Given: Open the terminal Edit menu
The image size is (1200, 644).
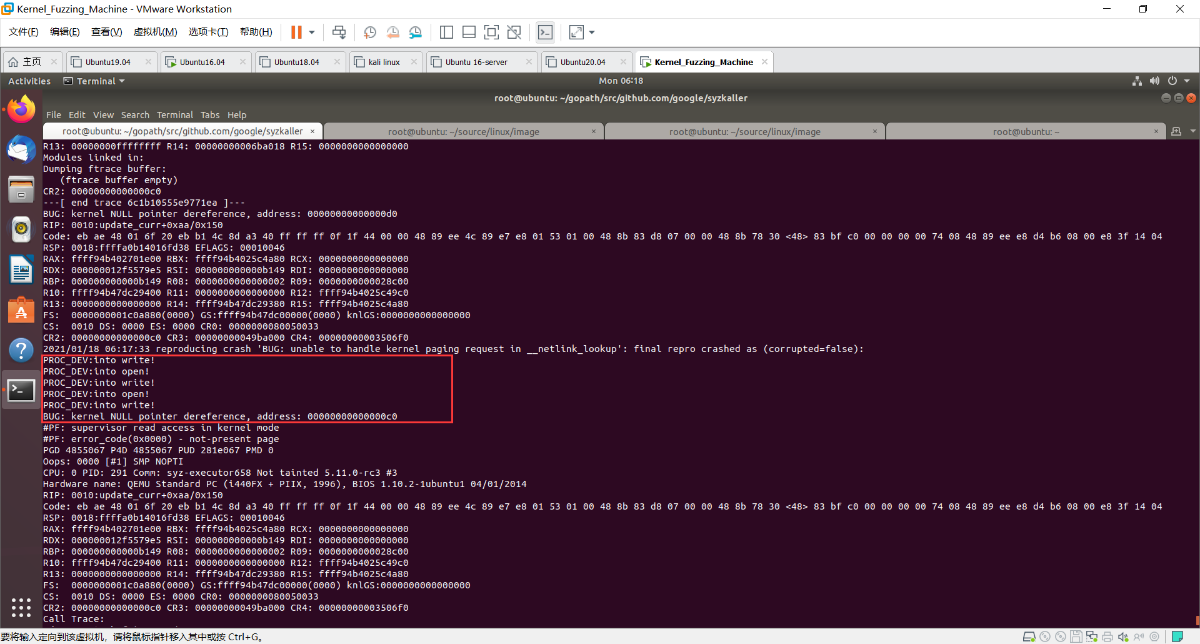Looking at the screenshot, I should coord(77,115).
